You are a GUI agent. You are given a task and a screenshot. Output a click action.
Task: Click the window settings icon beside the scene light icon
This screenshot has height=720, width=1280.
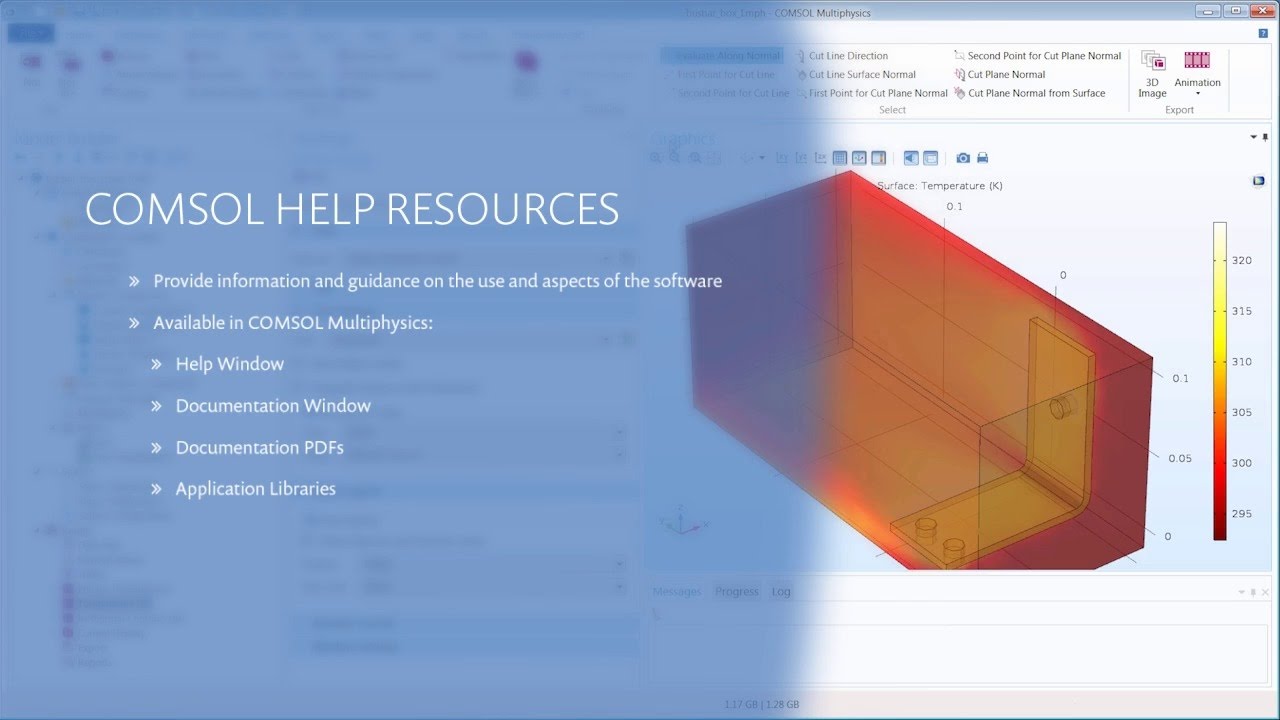[x=930, y=158]
